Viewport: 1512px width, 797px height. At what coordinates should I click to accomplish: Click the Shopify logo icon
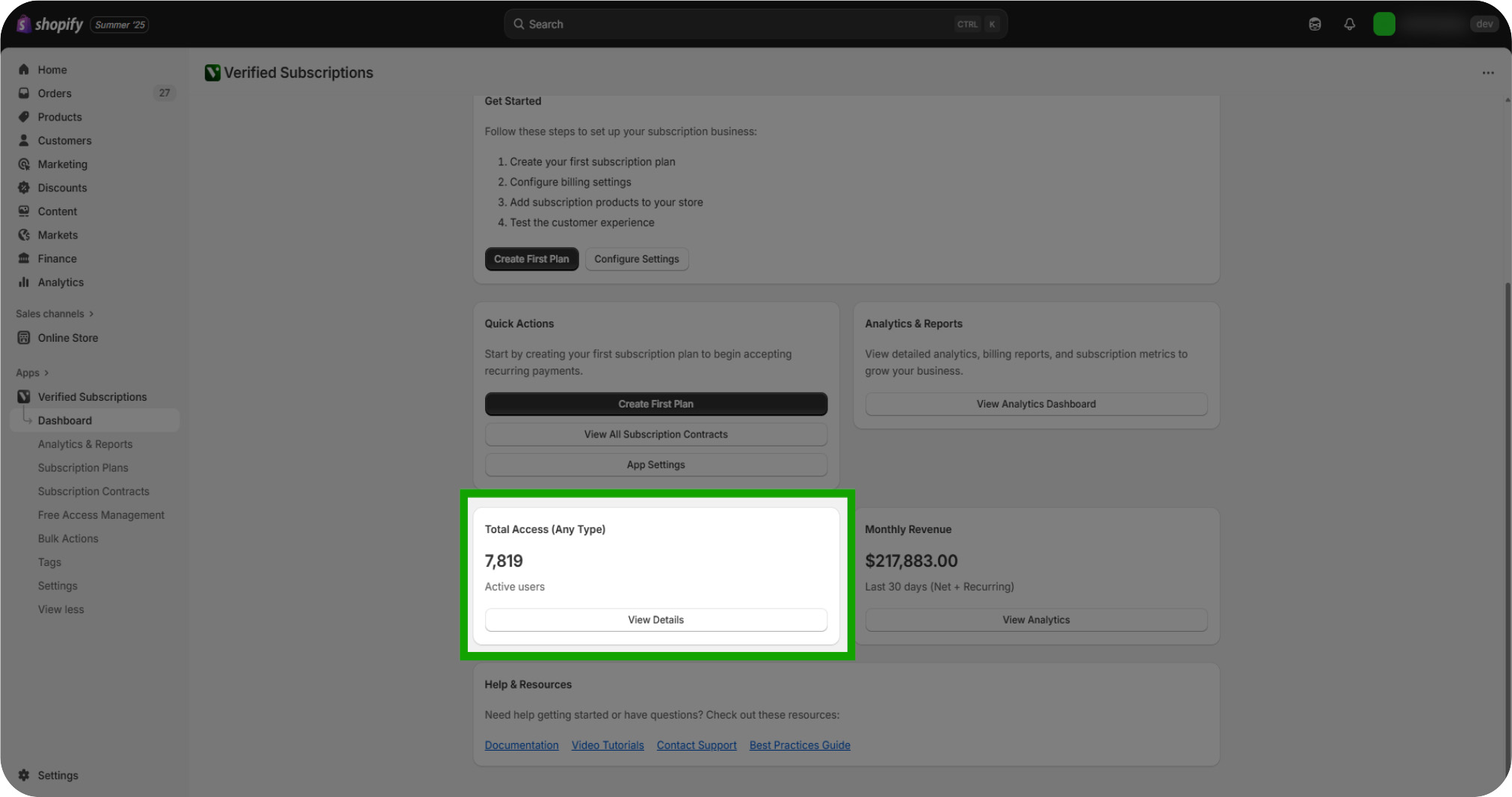[24, 24]
